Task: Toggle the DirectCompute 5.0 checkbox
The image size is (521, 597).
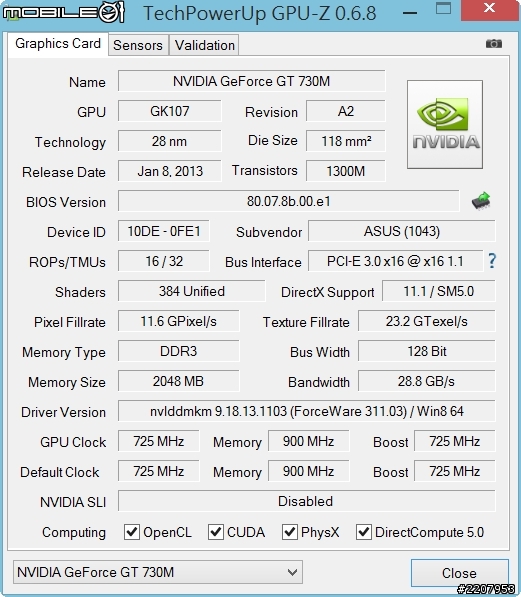Action: click(363, 532)
